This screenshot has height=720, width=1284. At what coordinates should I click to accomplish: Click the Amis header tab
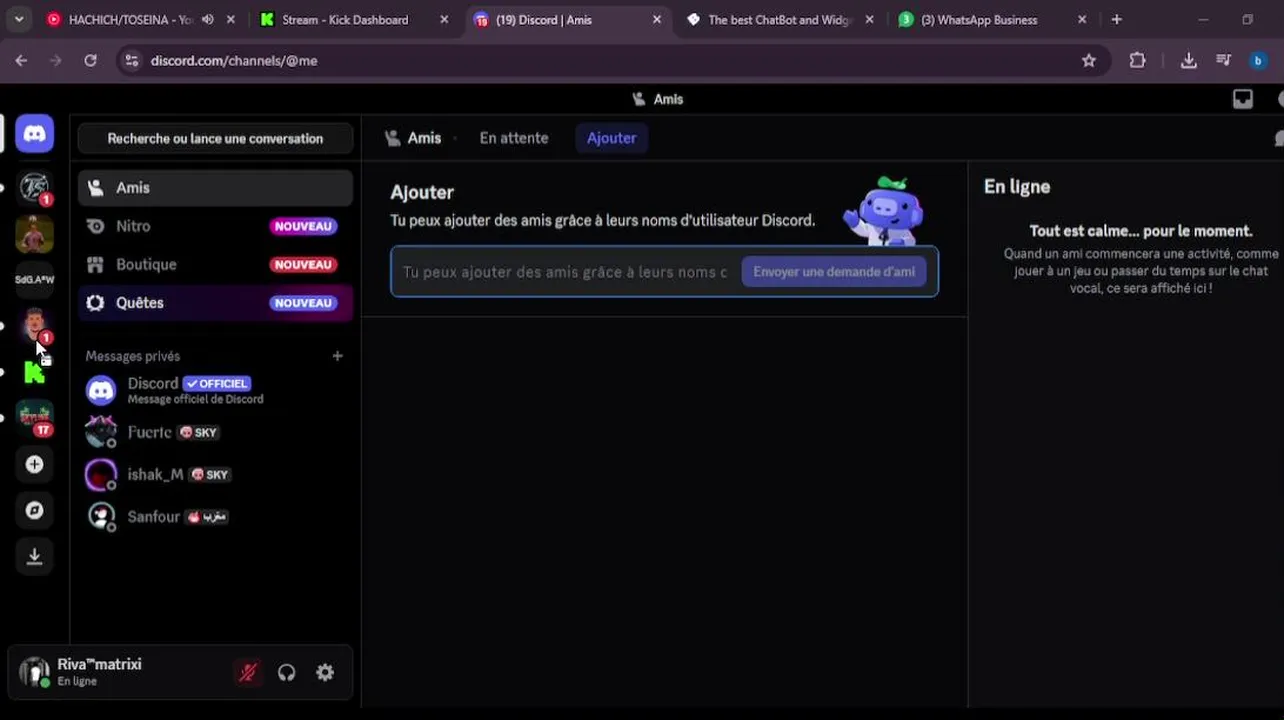click(x=413, y=138)
